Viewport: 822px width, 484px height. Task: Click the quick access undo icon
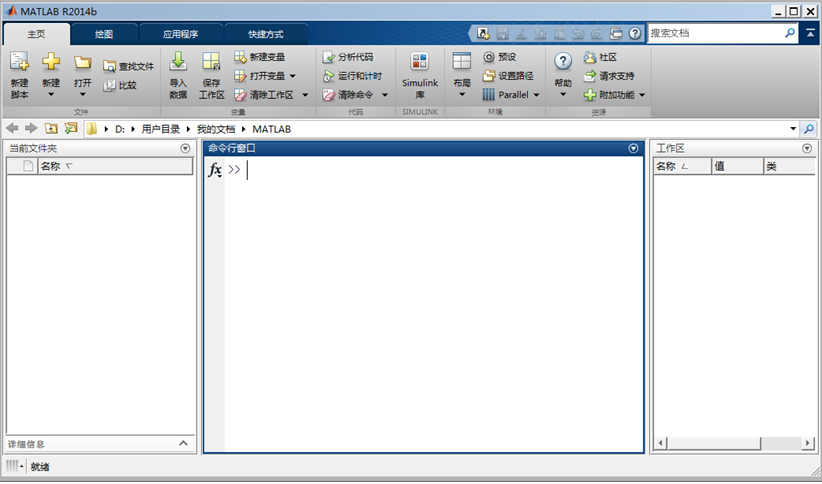tap(578, 34)
